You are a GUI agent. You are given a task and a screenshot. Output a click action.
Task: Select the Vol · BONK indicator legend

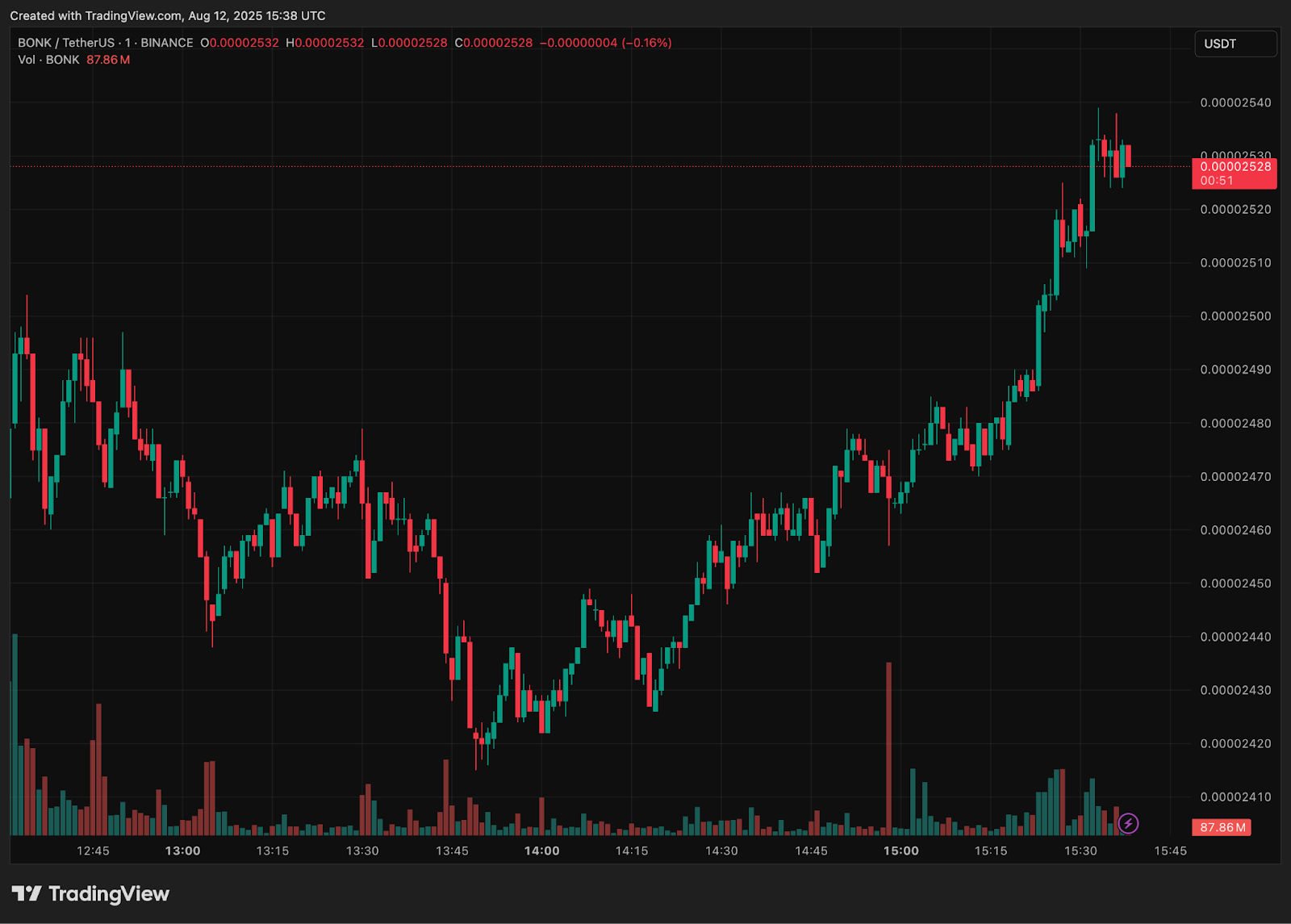[x=48, y=60]
